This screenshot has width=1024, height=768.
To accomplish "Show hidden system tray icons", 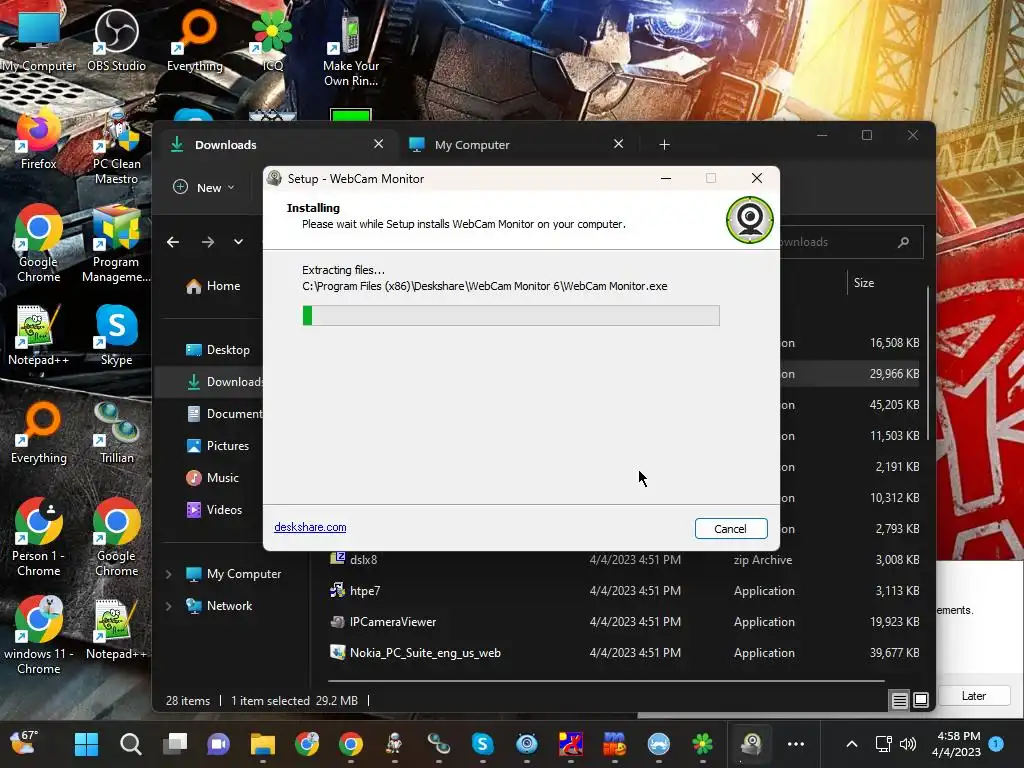I will pyautogui.click(x=852, y=744).
